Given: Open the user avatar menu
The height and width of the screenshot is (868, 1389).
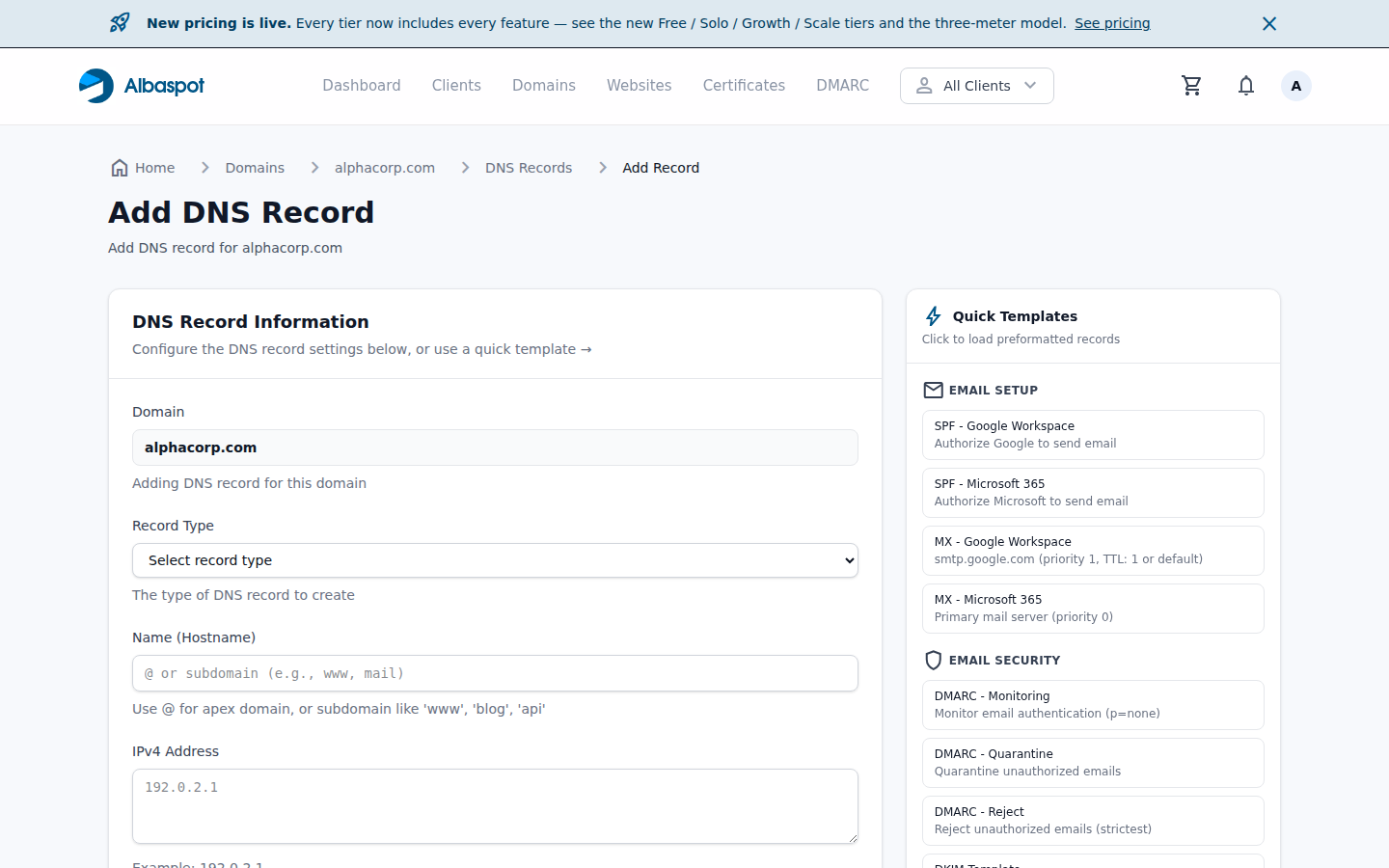Looking at the screenshot, I should pos(1296,86).
